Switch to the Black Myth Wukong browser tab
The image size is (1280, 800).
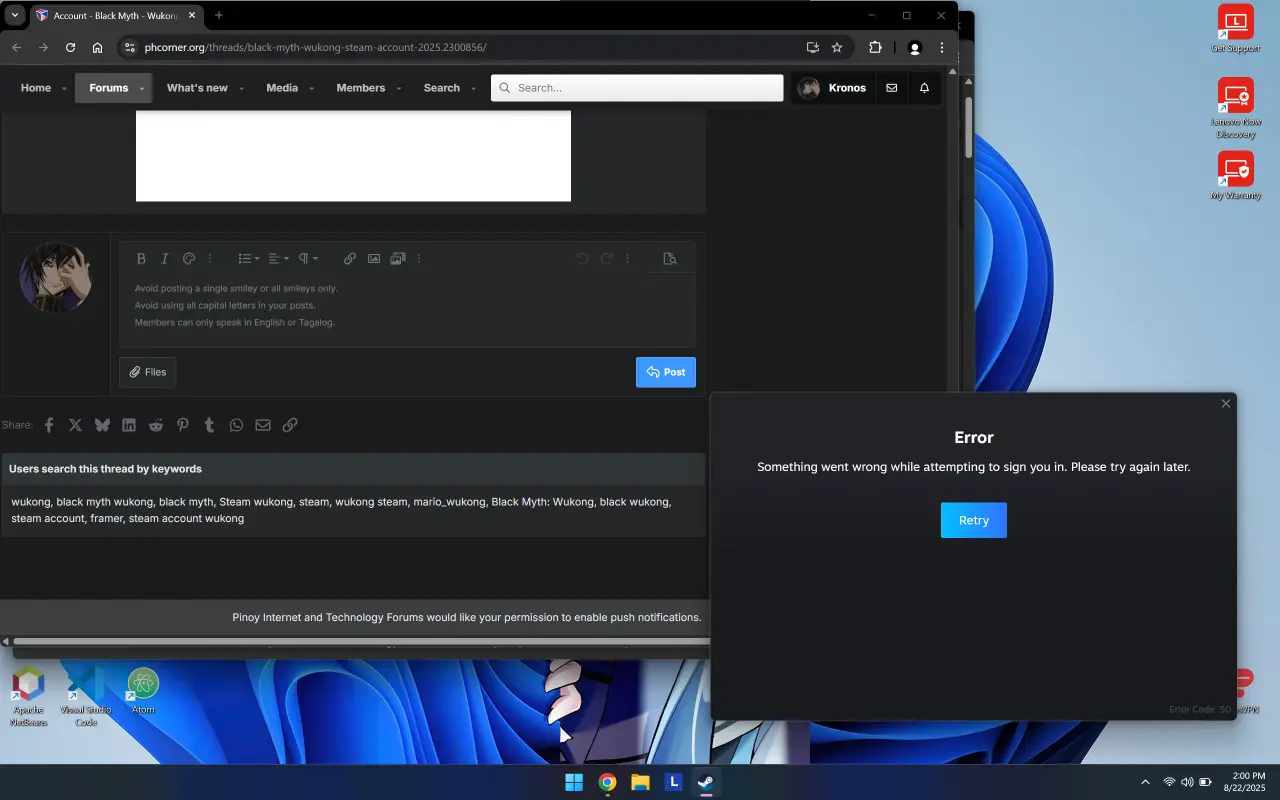point(116,16)
